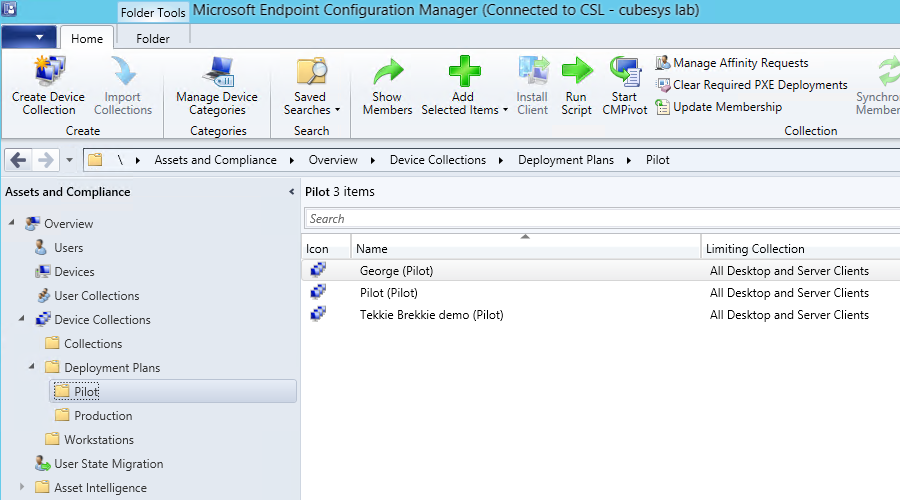900x500 pixels.
Task: Open Manage Device Categories
Action: coord(217,73)
